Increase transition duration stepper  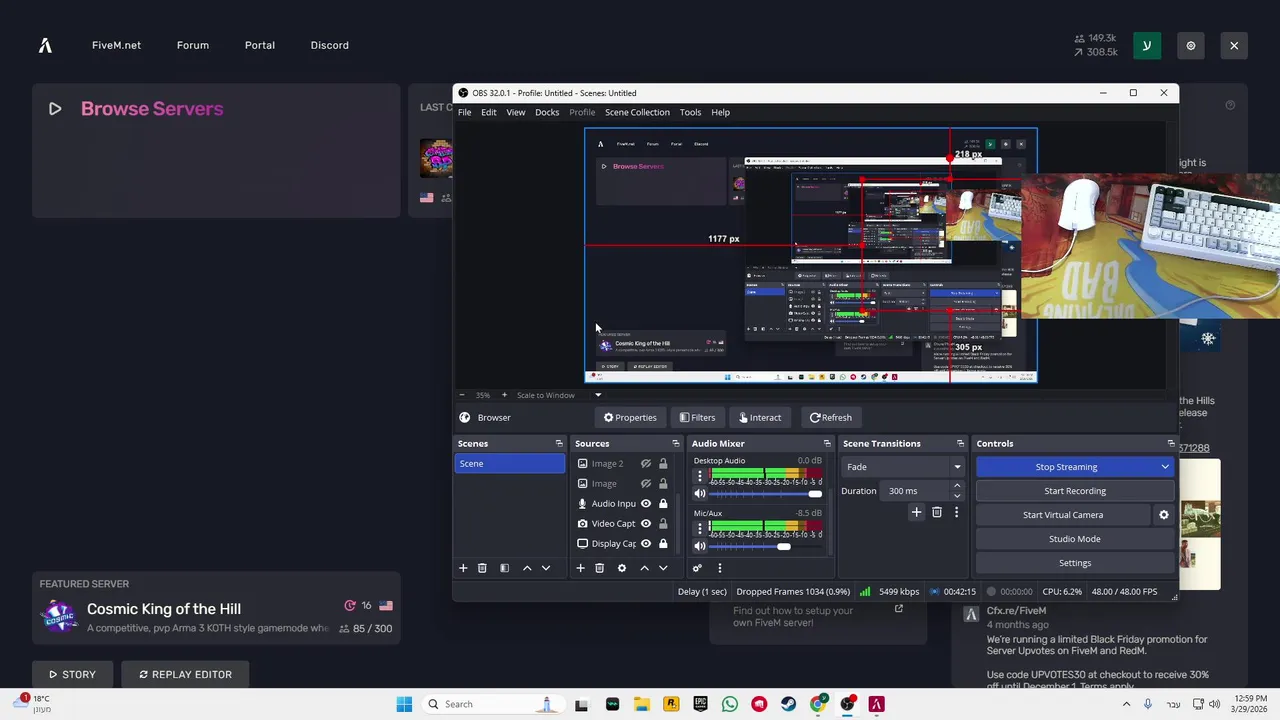coord(957,486)
